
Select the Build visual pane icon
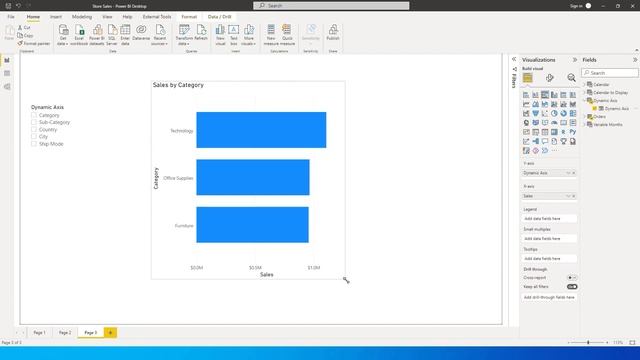527,78
